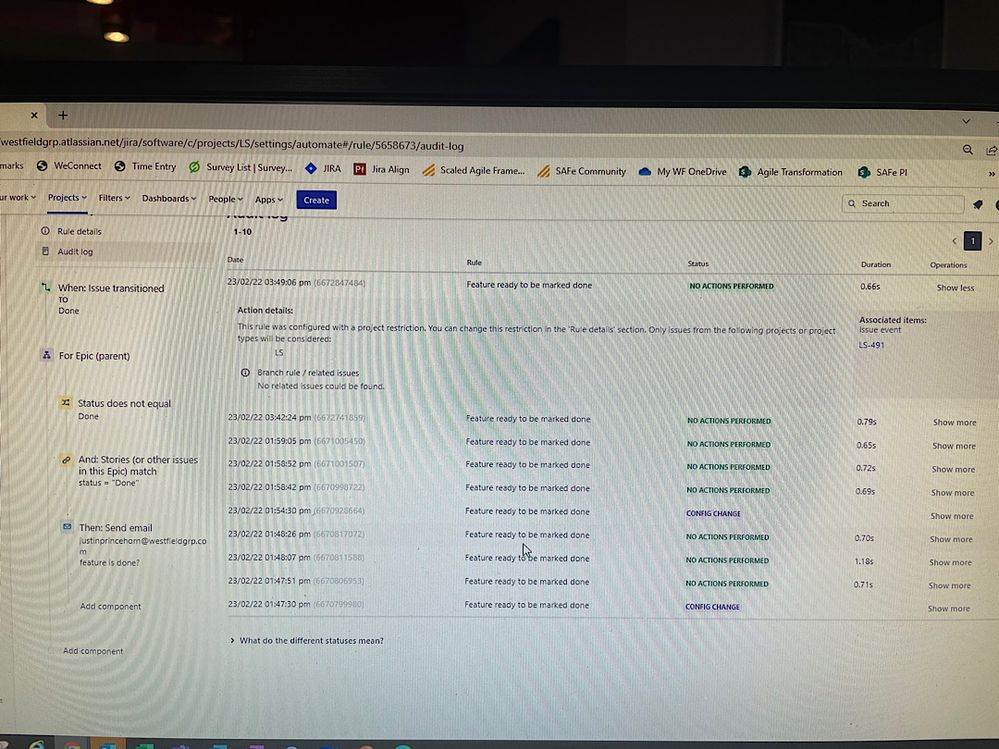Viewport: 999px width, 749px height.
Task: Select Rule details in the sidebar
Action: click(79, 231)
